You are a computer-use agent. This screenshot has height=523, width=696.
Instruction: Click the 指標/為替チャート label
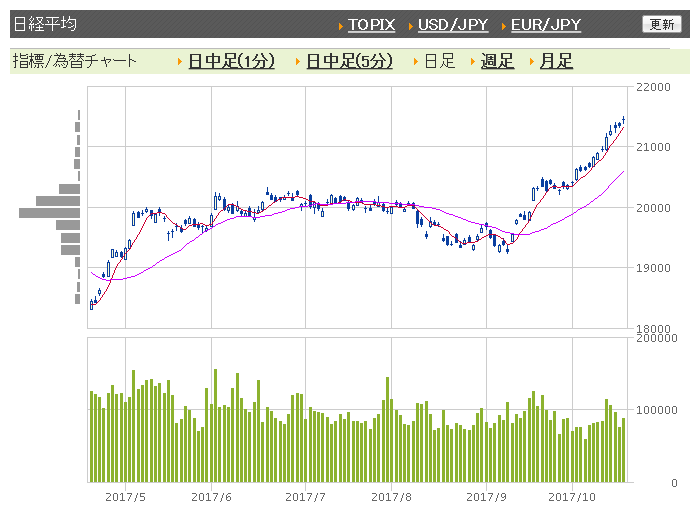tap(74, 61)
